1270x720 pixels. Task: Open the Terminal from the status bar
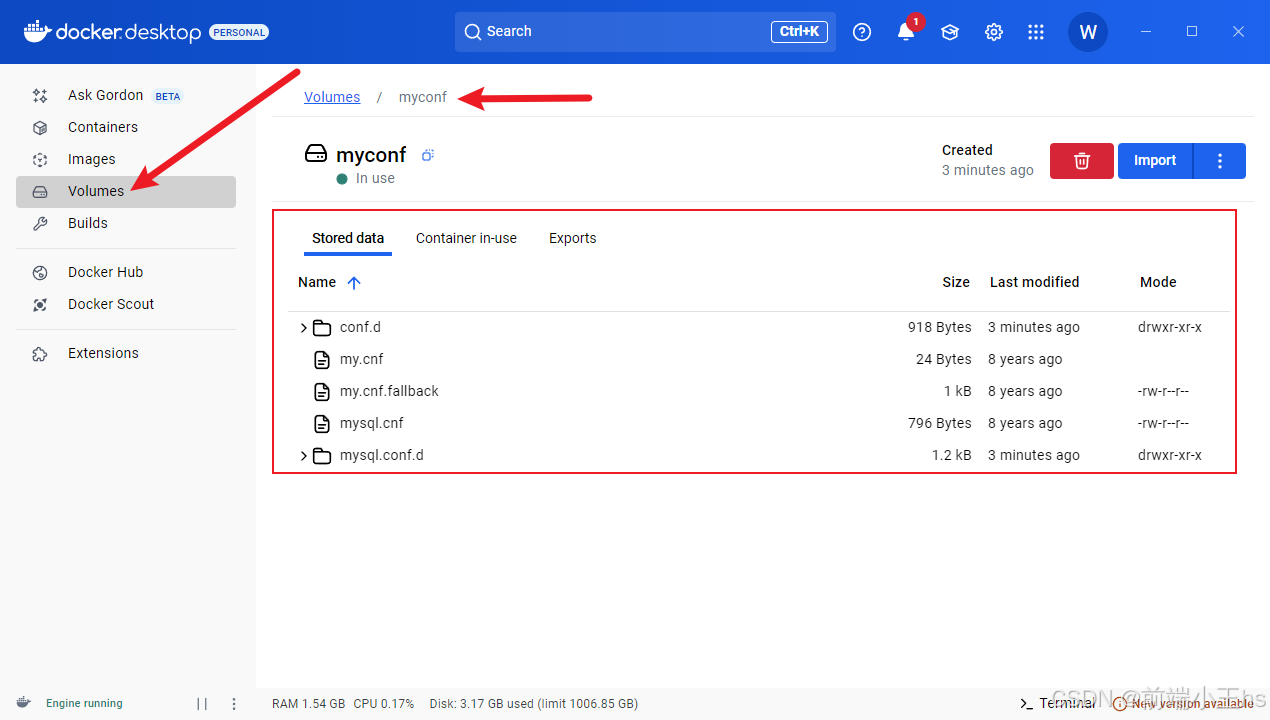click(x=1057, y=704)
